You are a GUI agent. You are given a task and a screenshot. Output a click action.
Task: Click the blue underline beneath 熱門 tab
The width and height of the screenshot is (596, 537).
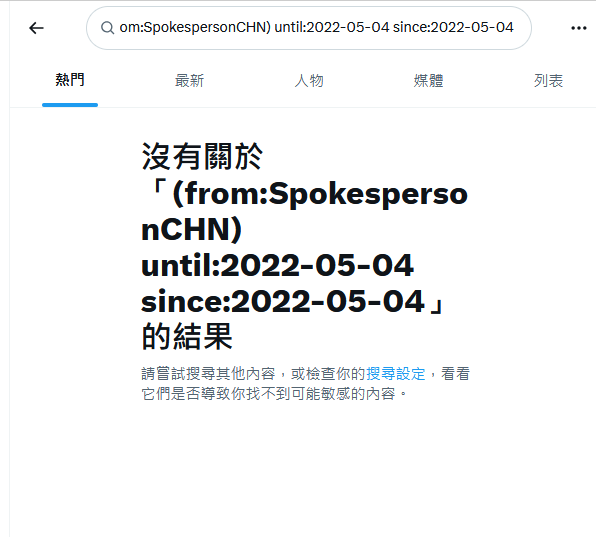pos(70,105)
